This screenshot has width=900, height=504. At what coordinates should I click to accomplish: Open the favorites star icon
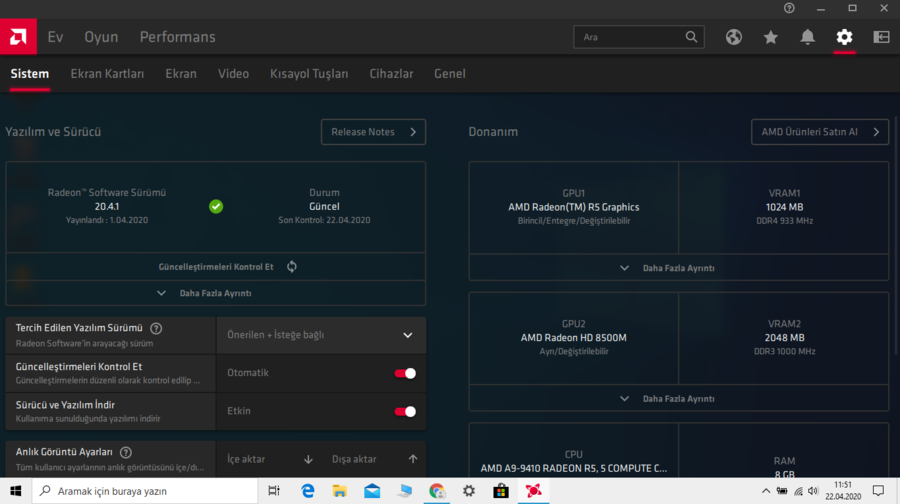tap(770, 37)
